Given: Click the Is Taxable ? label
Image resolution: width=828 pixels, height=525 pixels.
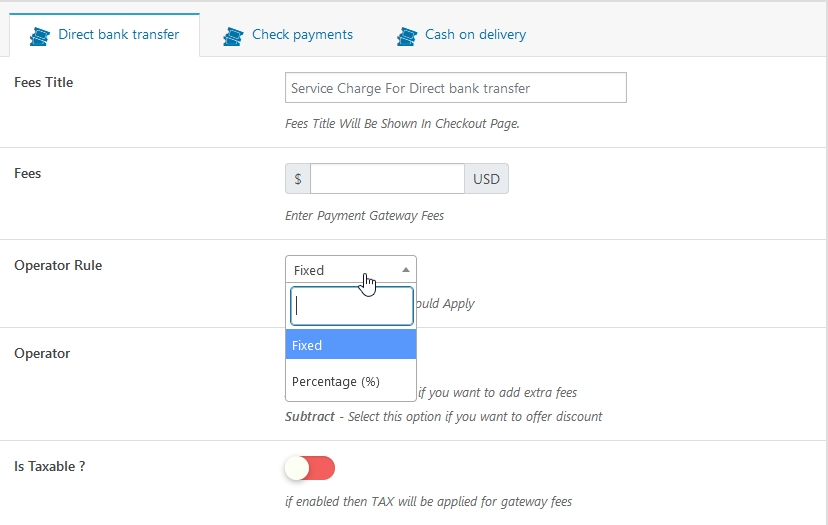Looking at the screenshot, I should click(x=49, y=466).
